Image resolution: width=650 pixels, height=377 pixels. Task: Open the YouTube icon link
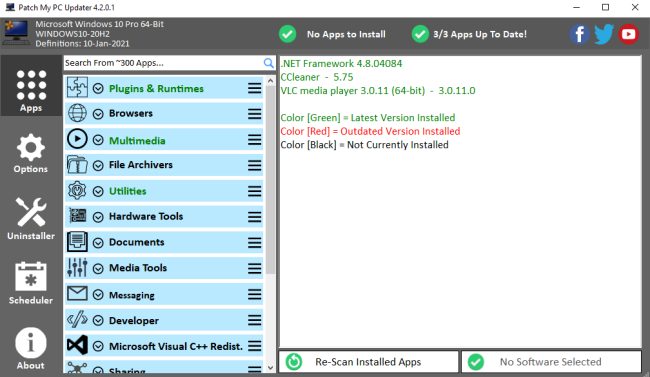(x=628, y=34)
